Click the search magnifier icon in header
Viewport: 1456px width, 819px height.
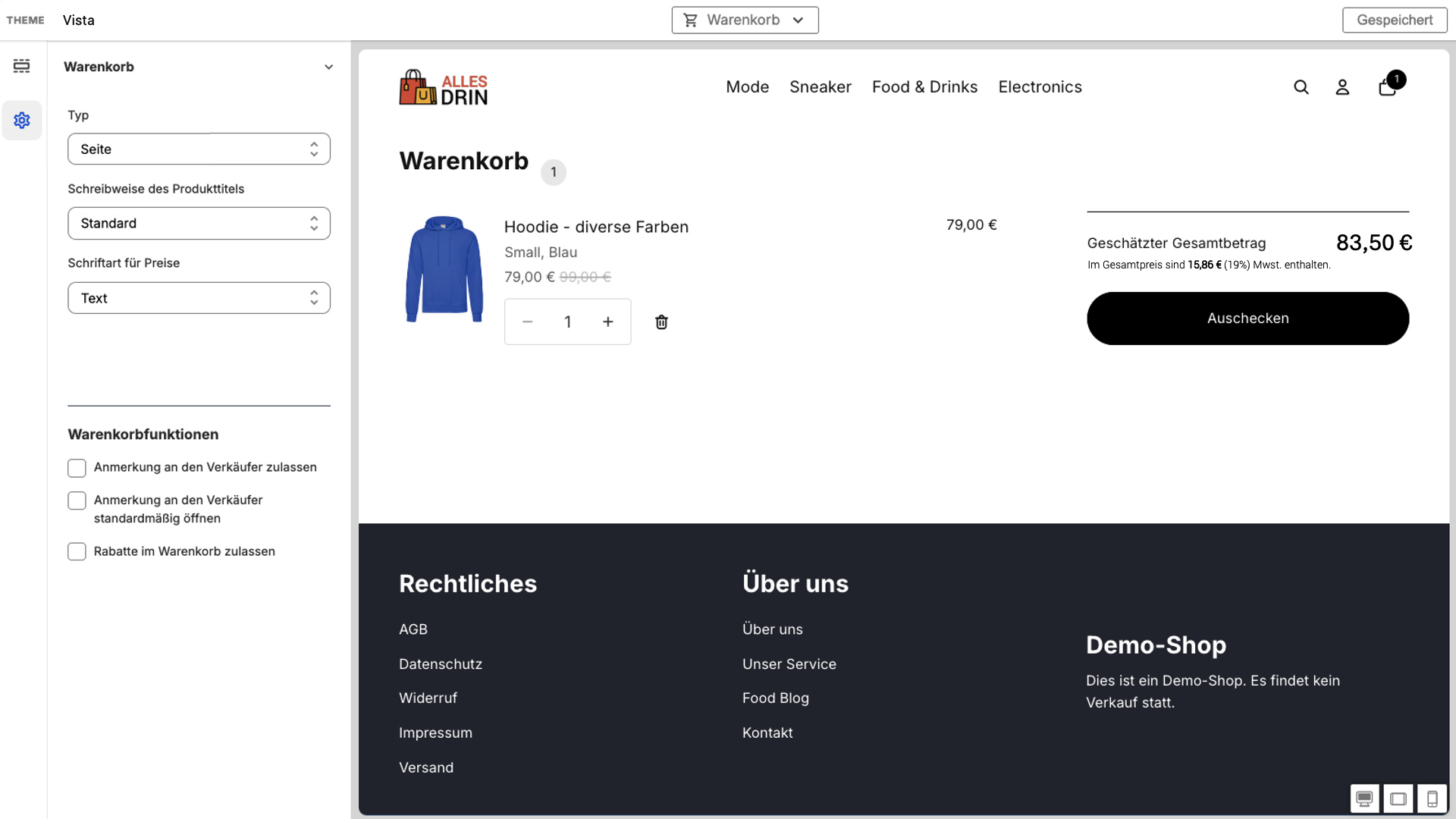[1301, 87]
